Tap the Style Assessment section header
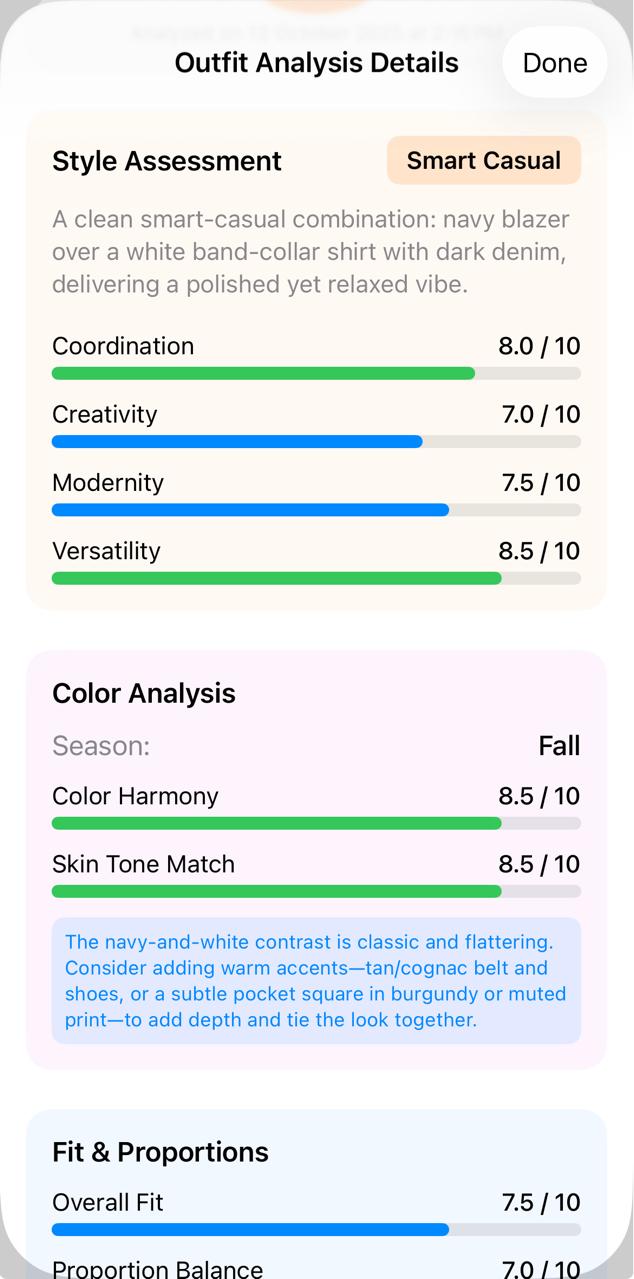The height and width of the screenshot is (1279, 634). (166, 160)
